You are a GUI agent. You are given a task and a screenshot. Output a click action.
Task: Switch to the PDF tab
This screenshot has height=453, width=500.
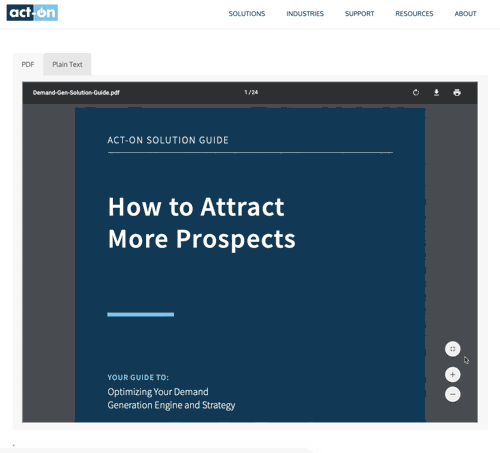point(28,64)
